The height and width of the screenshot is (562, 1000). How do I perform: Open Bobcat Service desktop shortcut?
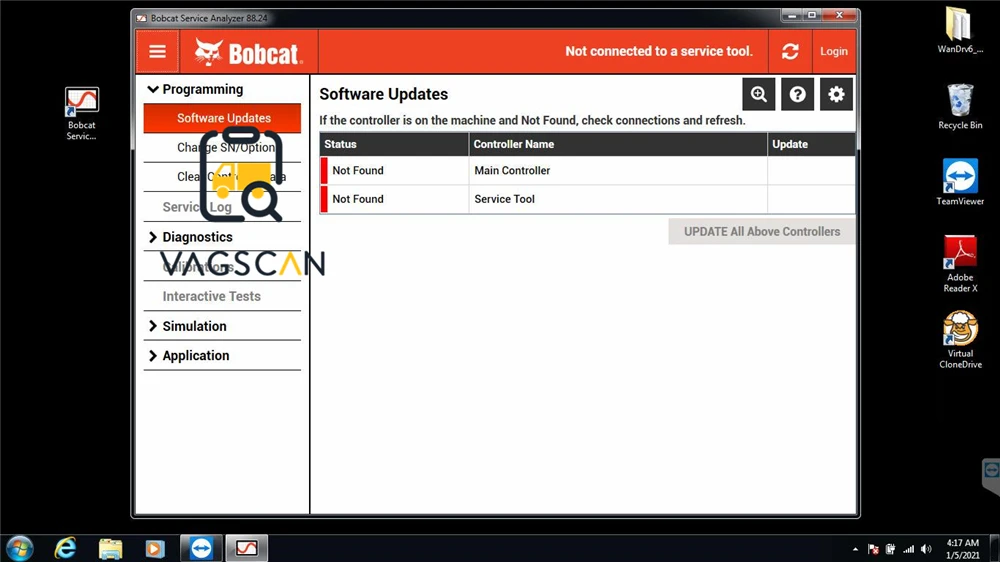(82, 114)
